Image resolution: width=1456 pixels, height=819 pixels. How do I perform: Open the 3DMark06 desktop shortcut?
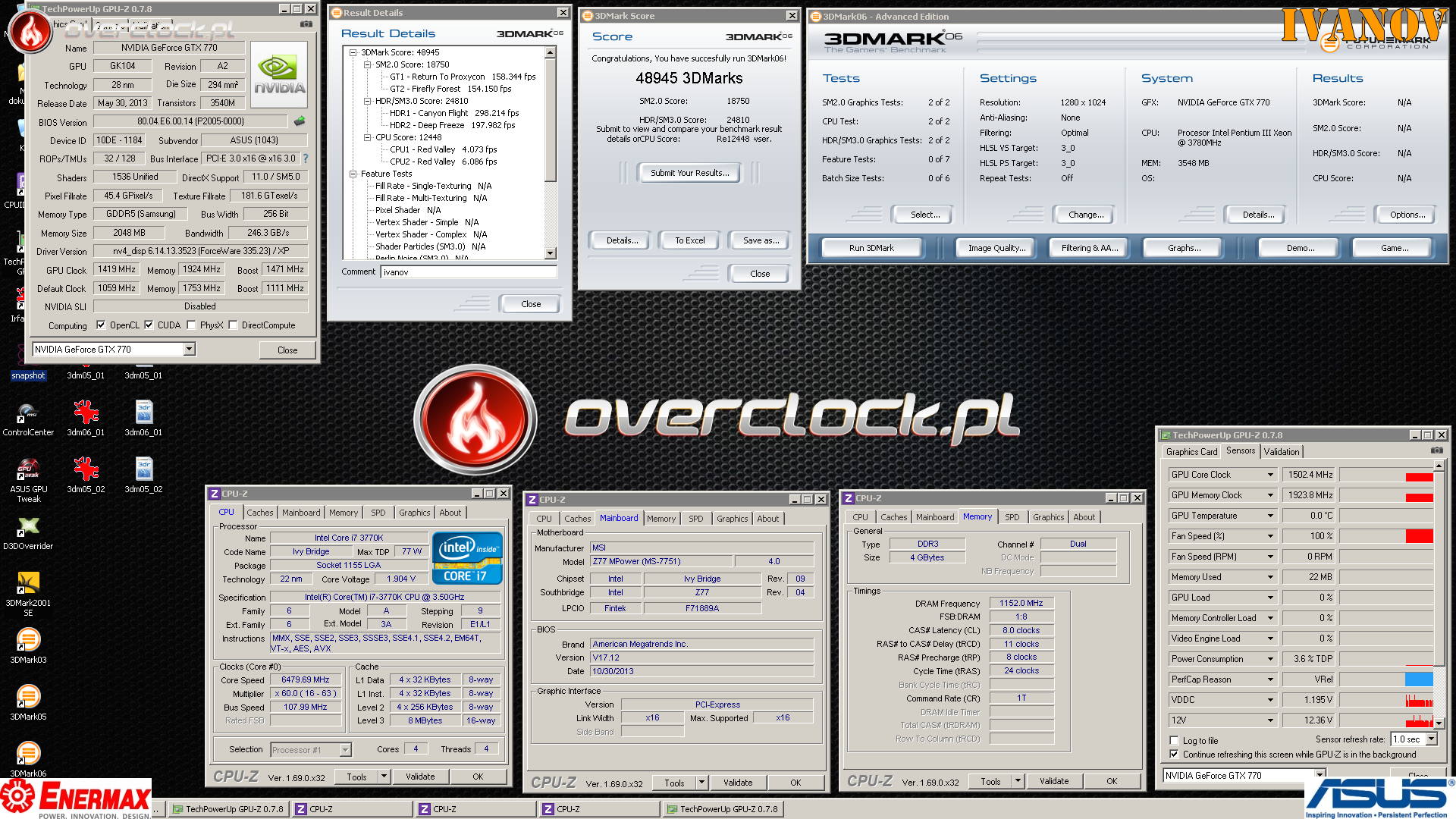click(x=28, y=761)
